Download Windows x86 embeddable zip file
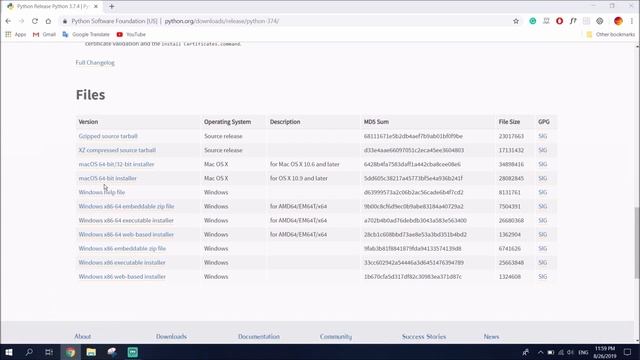The width and height of the screenshot is (640, 360). tap(122, 249)
